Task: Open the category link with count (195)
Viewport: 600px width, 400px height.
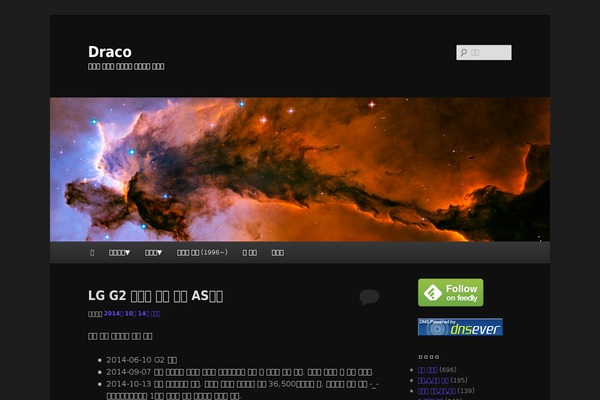Action: coord(433,380)
